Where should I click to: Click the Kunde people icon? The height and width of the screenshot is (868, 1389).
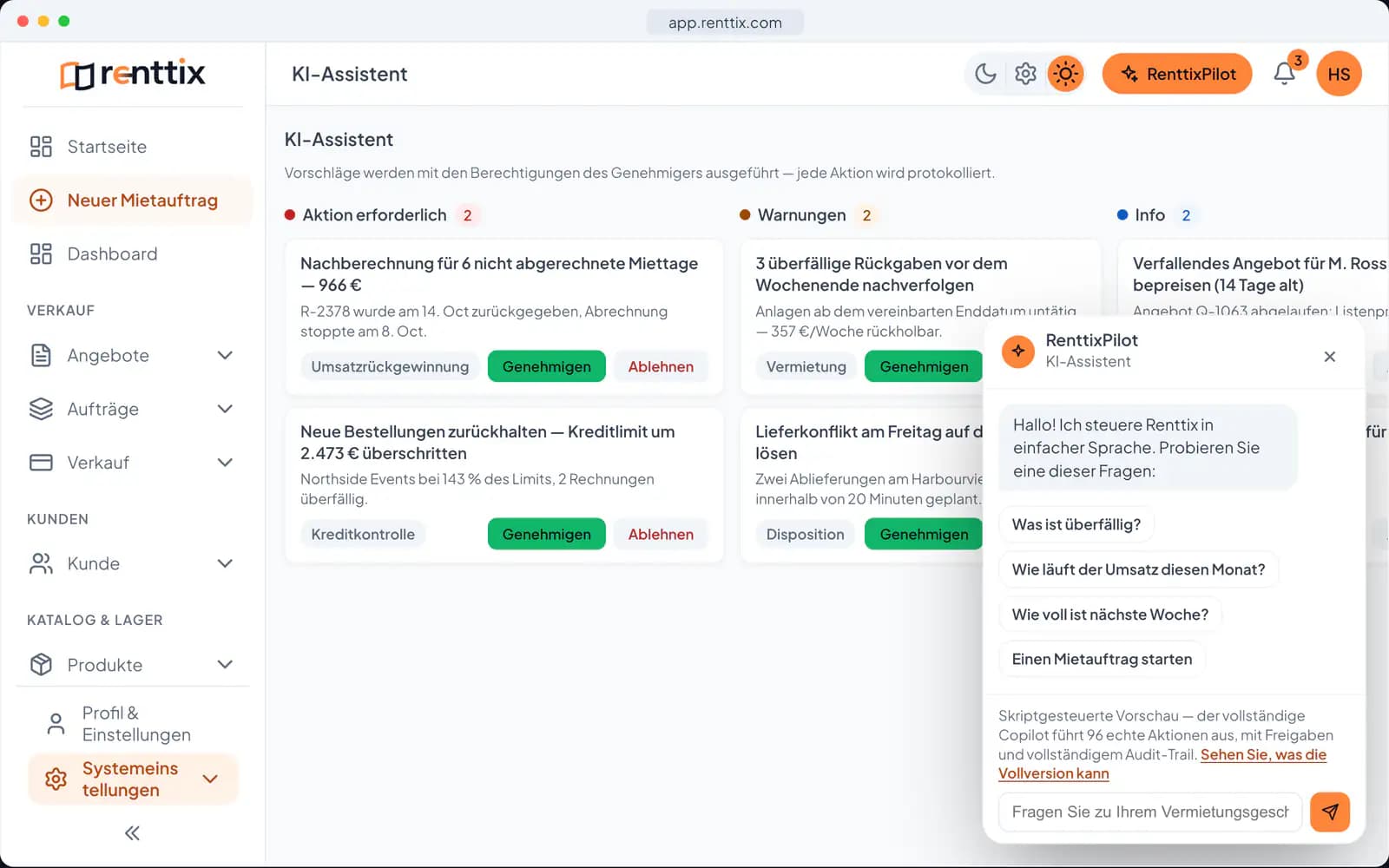(x=41, y=563)
